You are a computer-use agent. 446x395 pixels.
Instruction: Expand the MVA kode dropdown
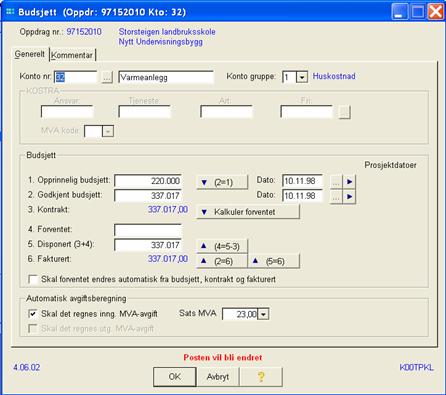tap(108, 131)
